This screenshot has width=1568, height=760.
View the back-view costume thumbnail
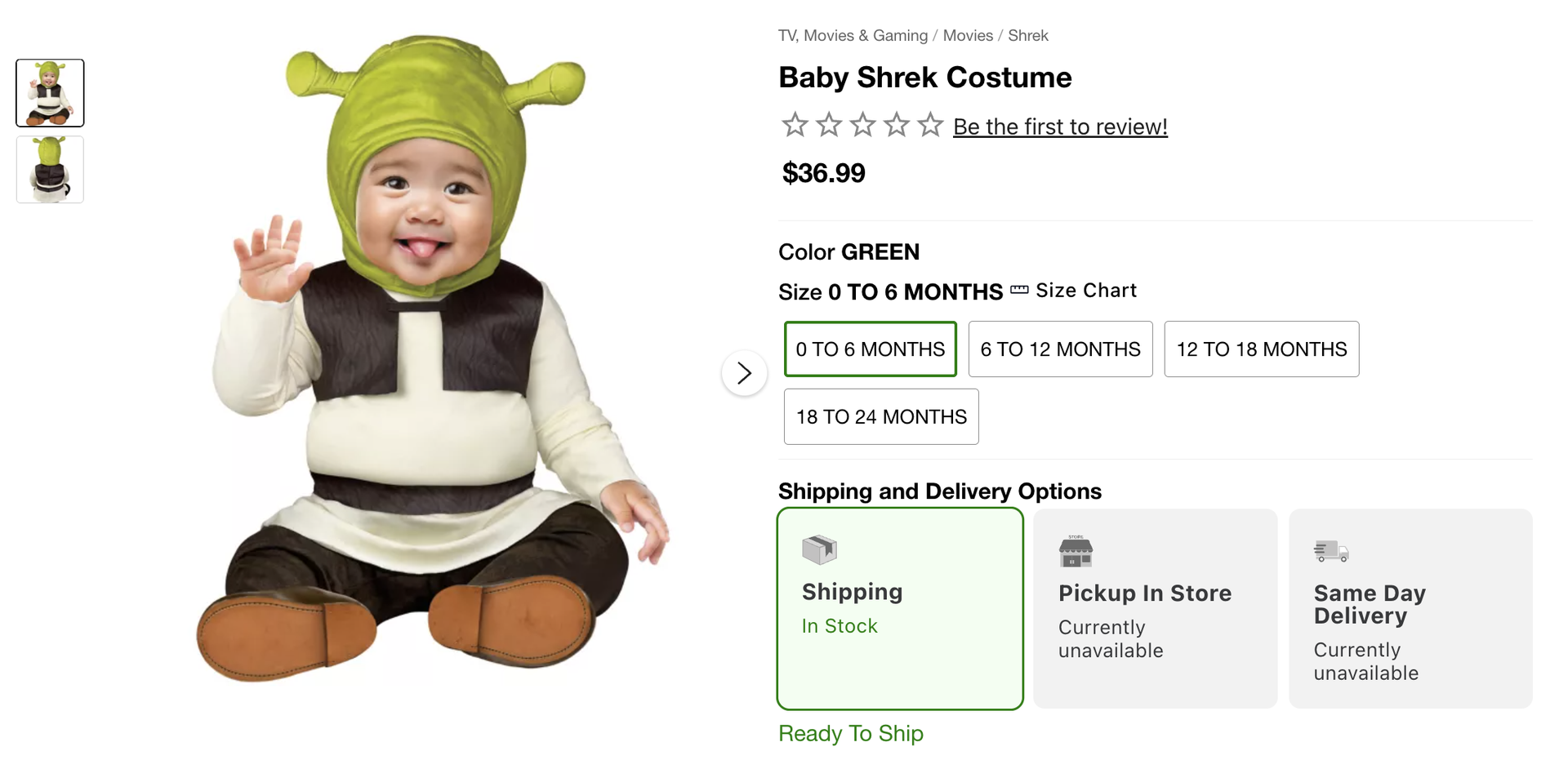[50, 169]
